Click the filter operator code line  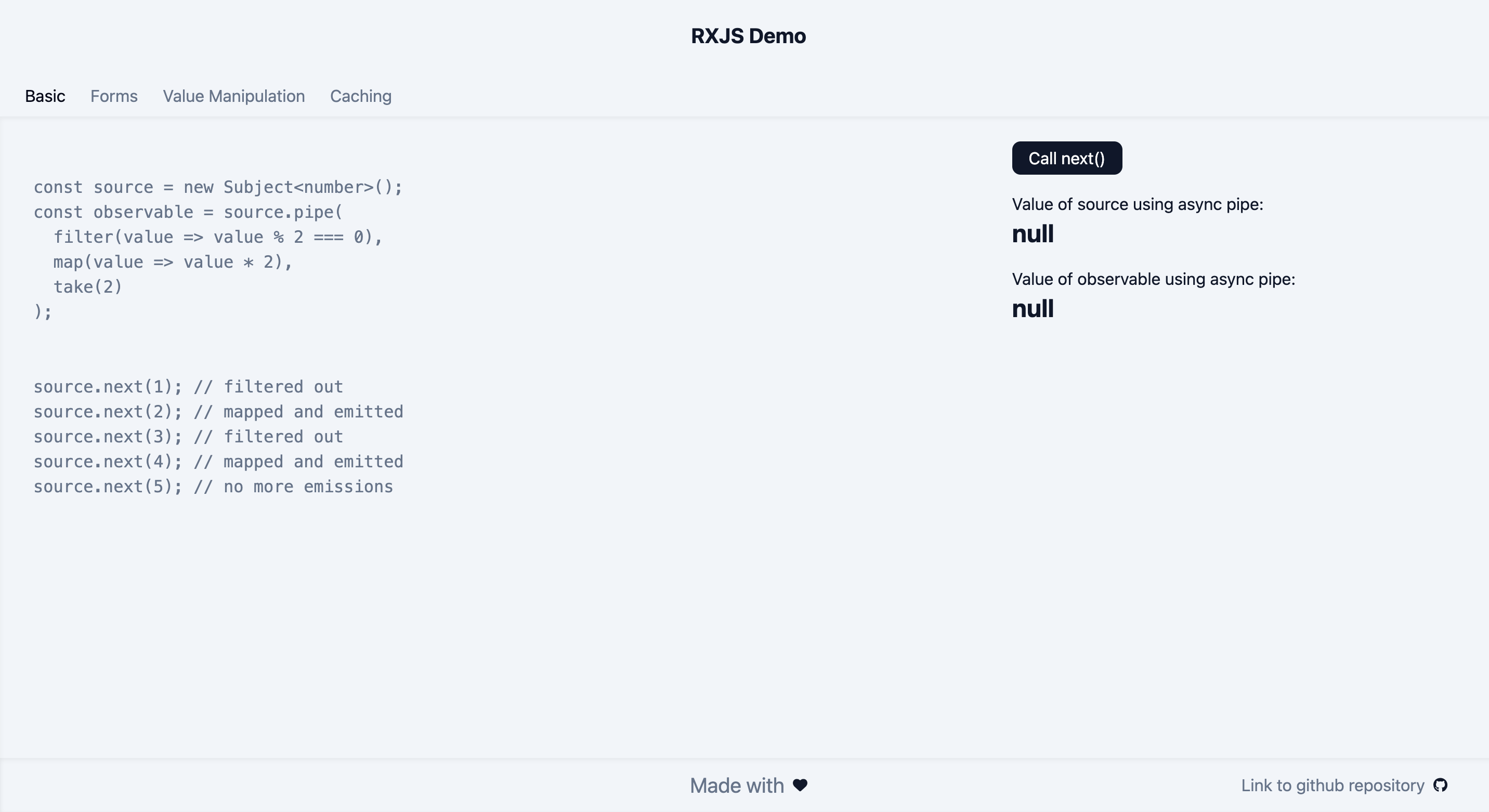218,237
